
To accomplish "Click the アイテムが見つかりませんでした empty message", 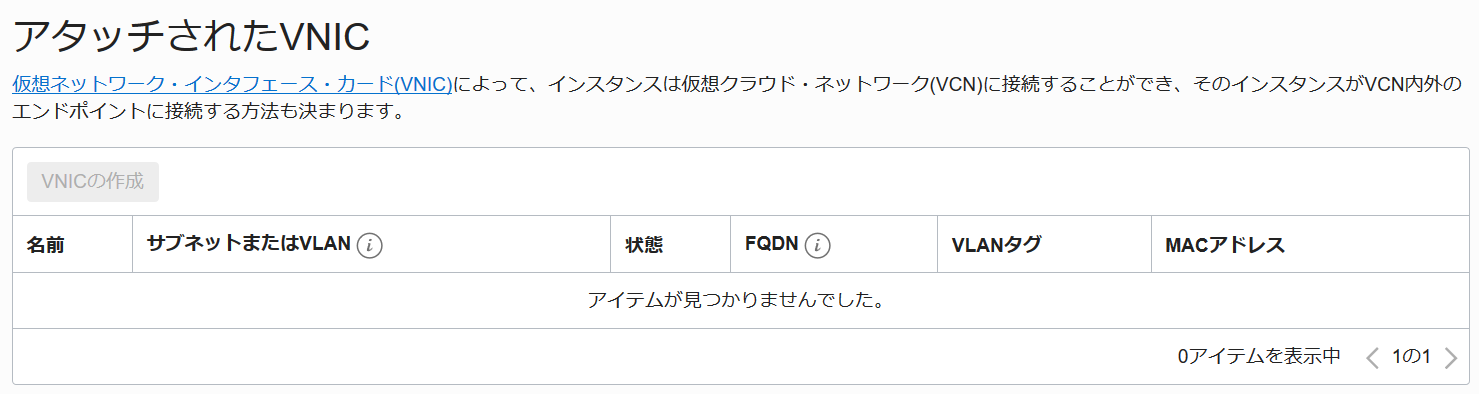I will (739, 300).
